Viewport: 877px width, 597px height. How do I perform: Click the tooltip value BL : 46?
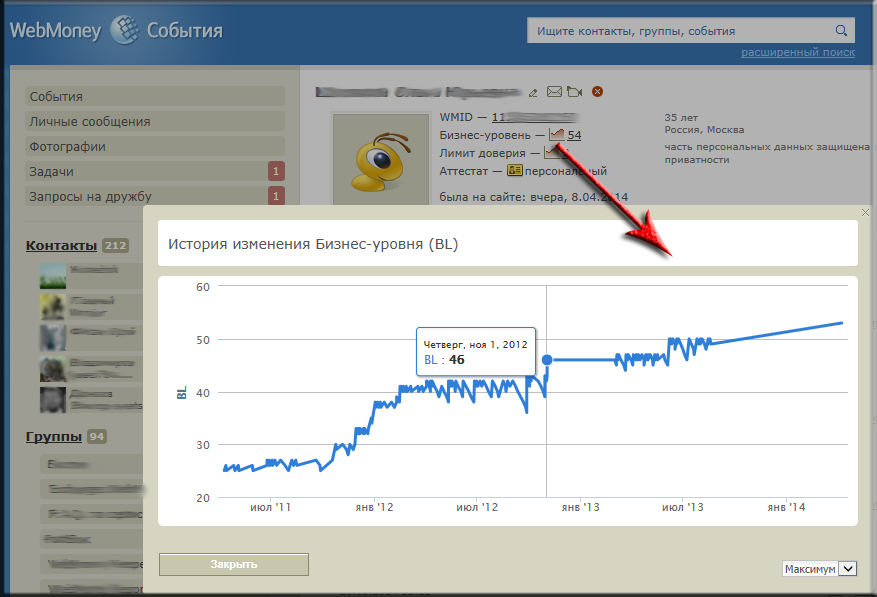pyautogui.click(x=444, y=360)
